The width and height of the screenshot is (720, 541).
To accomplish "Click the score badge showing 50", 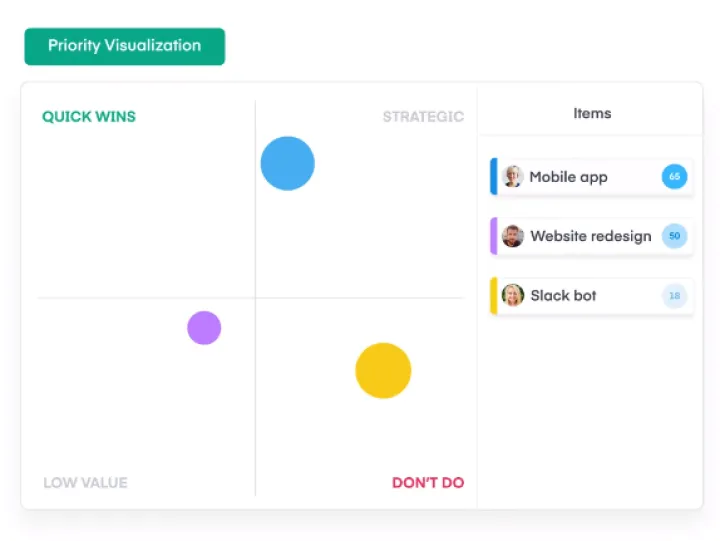I will 674,236.
